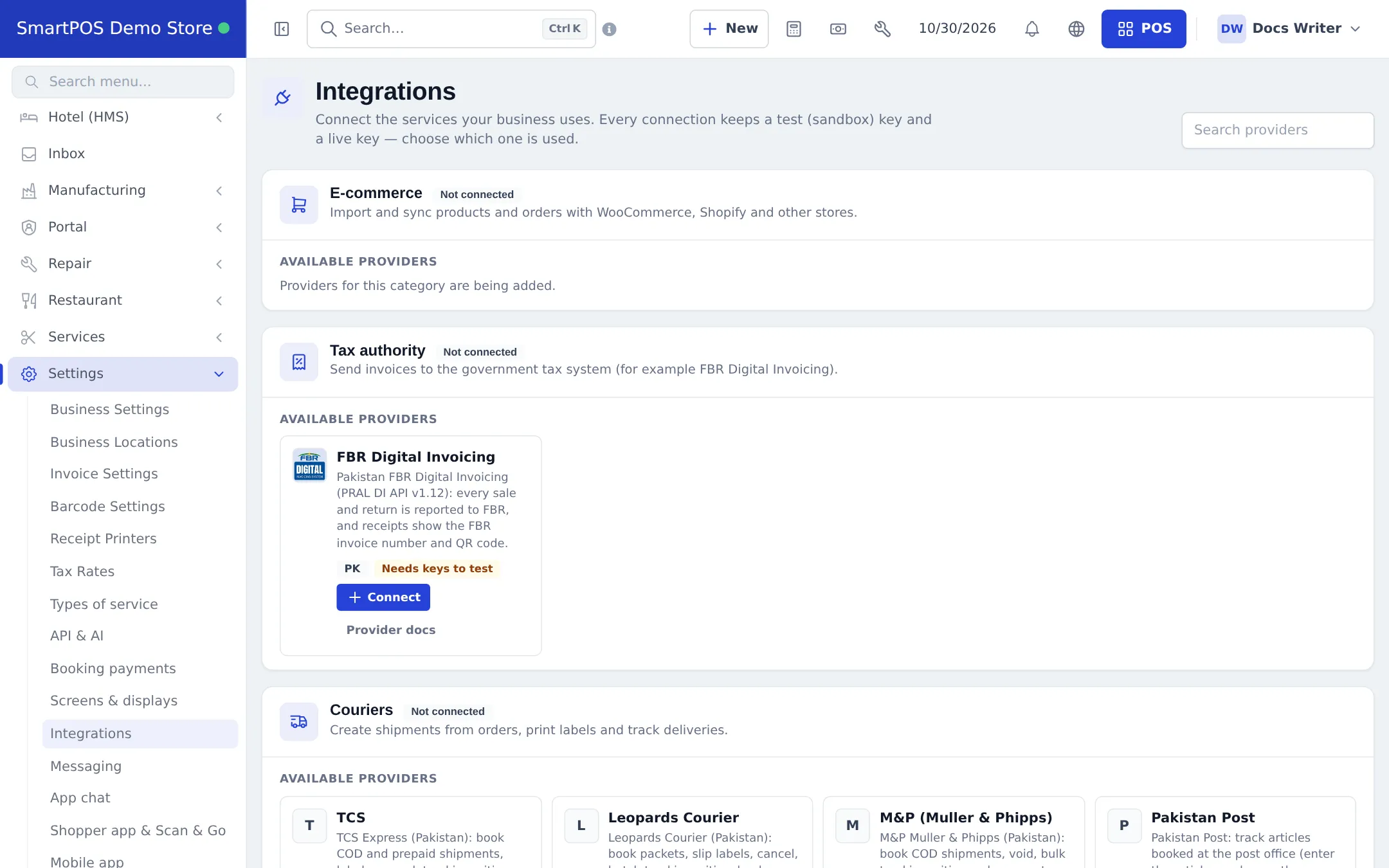The image size is (1389, 868).
Task: Click the Needs keys to test badge
Action: tap(437, 569)
